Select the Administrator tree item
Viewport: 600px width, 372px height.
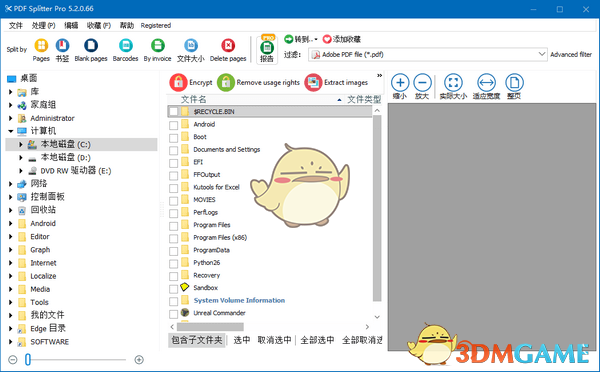52,118
